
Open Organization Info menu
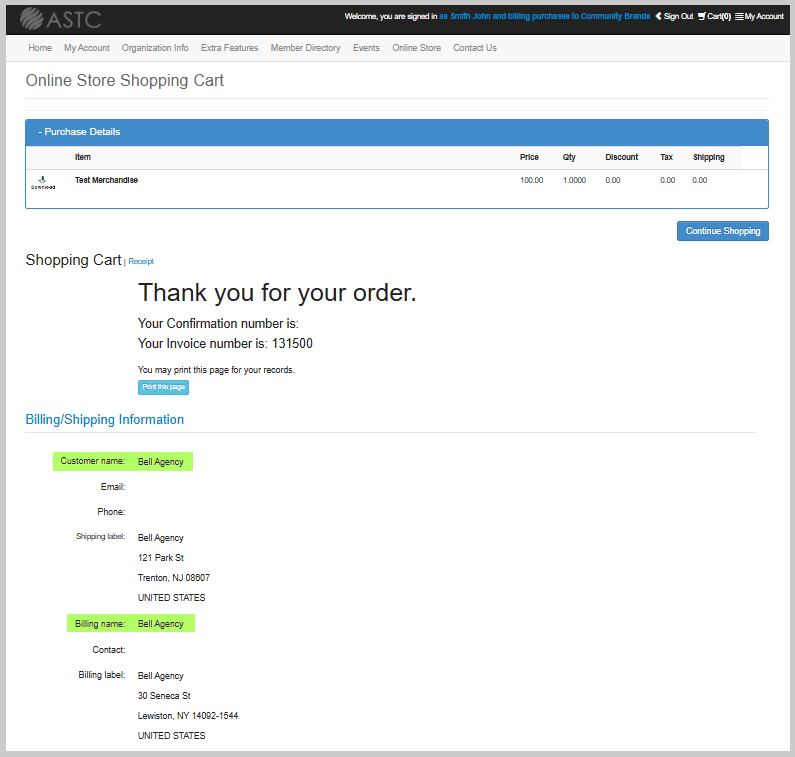coord(155,48)
